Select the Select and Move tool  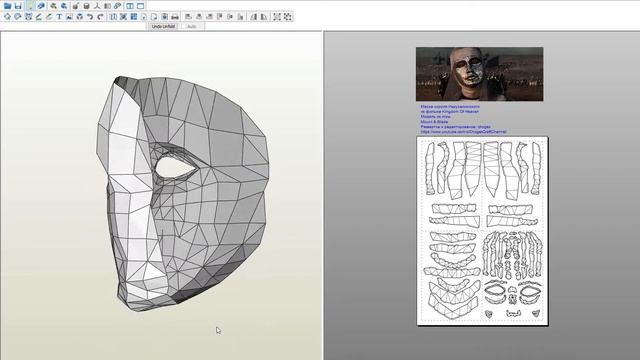7,17
